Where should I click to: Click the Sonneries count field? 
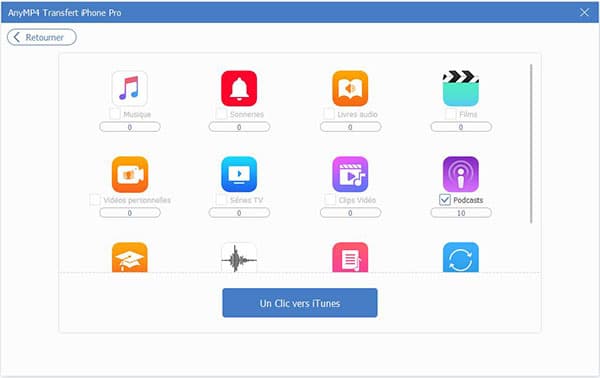coord(239,127)
